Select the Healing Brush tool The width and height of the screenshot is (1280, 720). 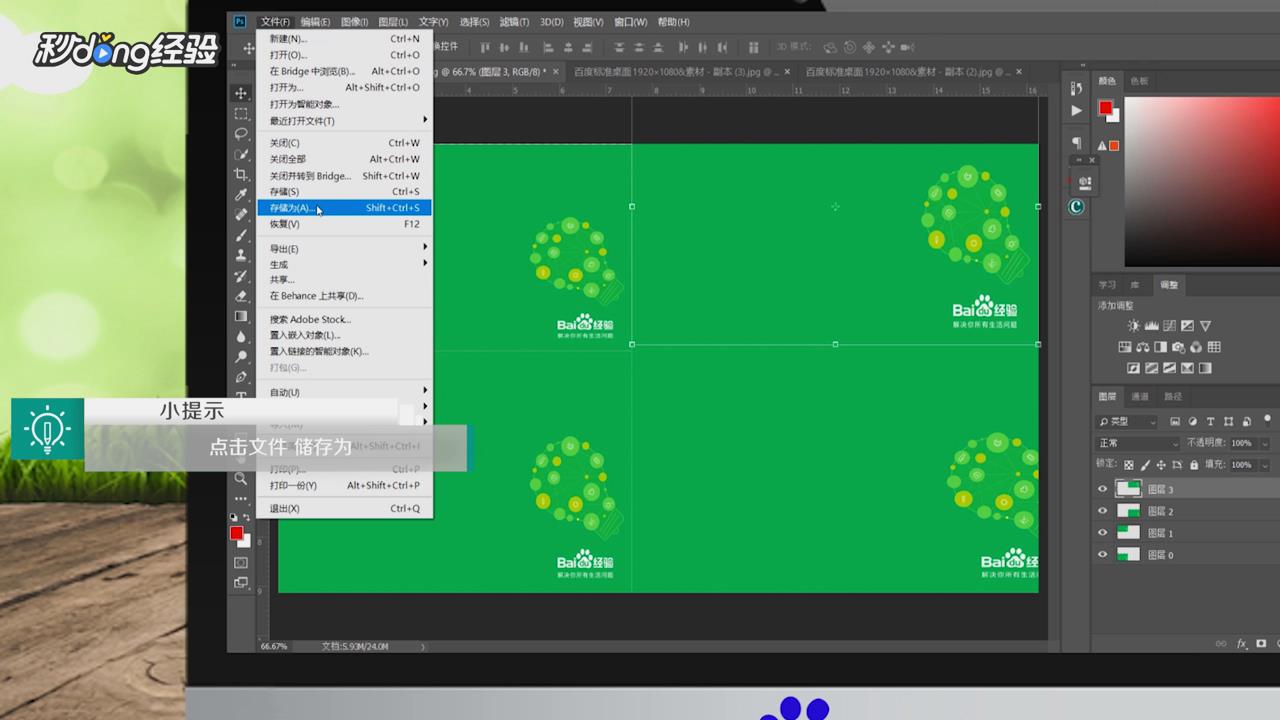pos(241,214)
